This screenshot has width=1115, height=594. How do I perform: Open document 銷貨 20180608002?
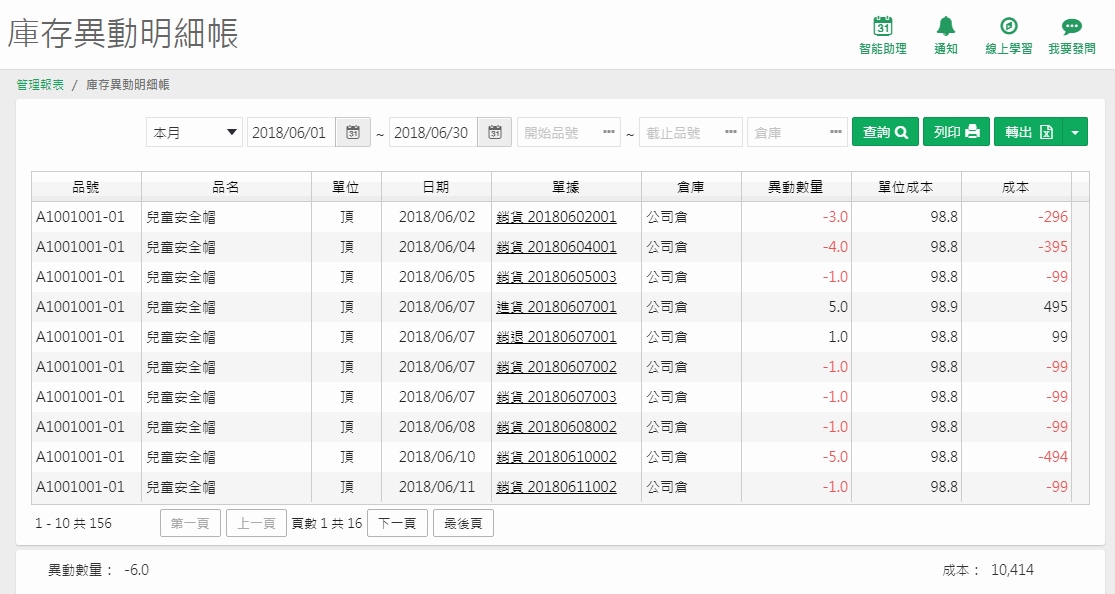pyautogui.click(x=556, y=427)
